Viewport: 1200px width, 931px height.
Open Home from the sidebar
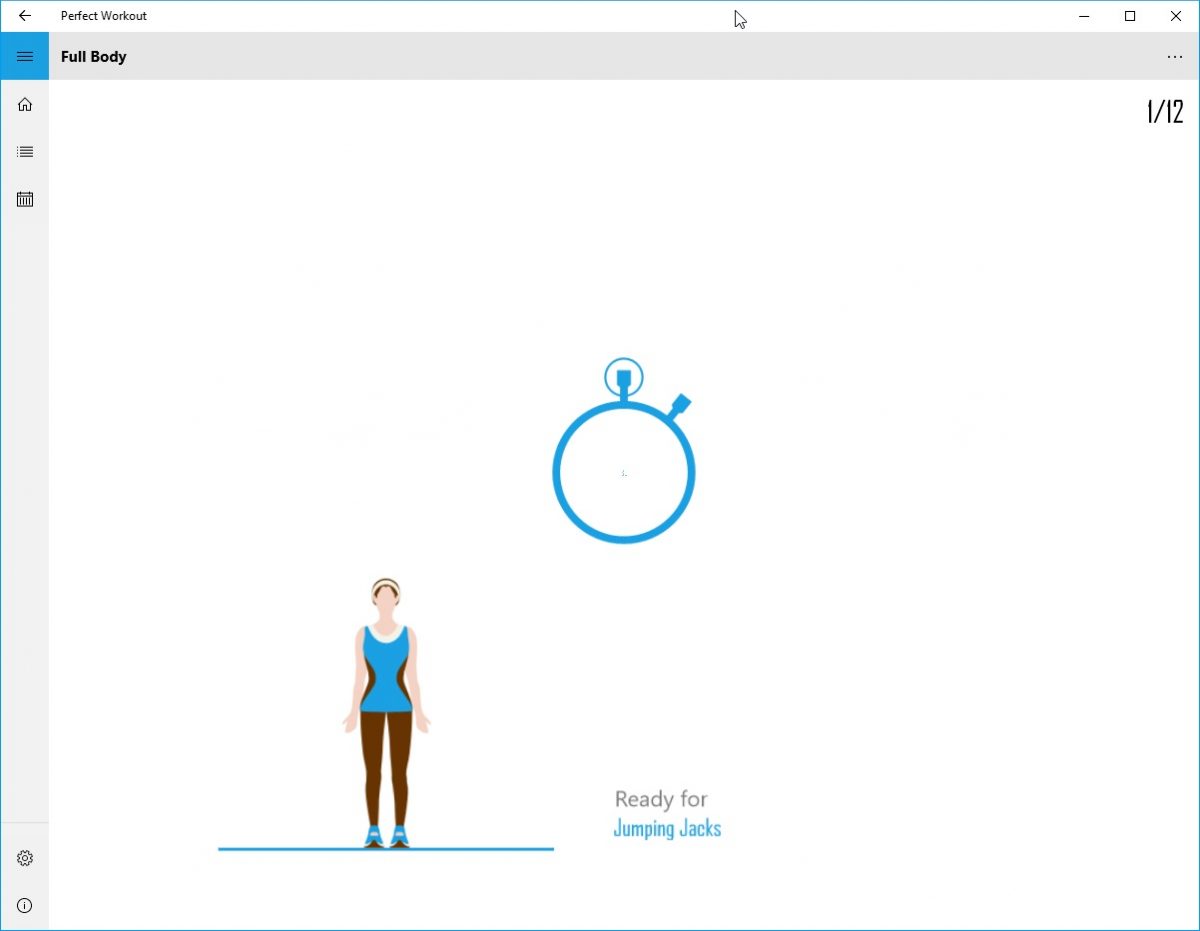pyautogui.click(x=24, y=104)
